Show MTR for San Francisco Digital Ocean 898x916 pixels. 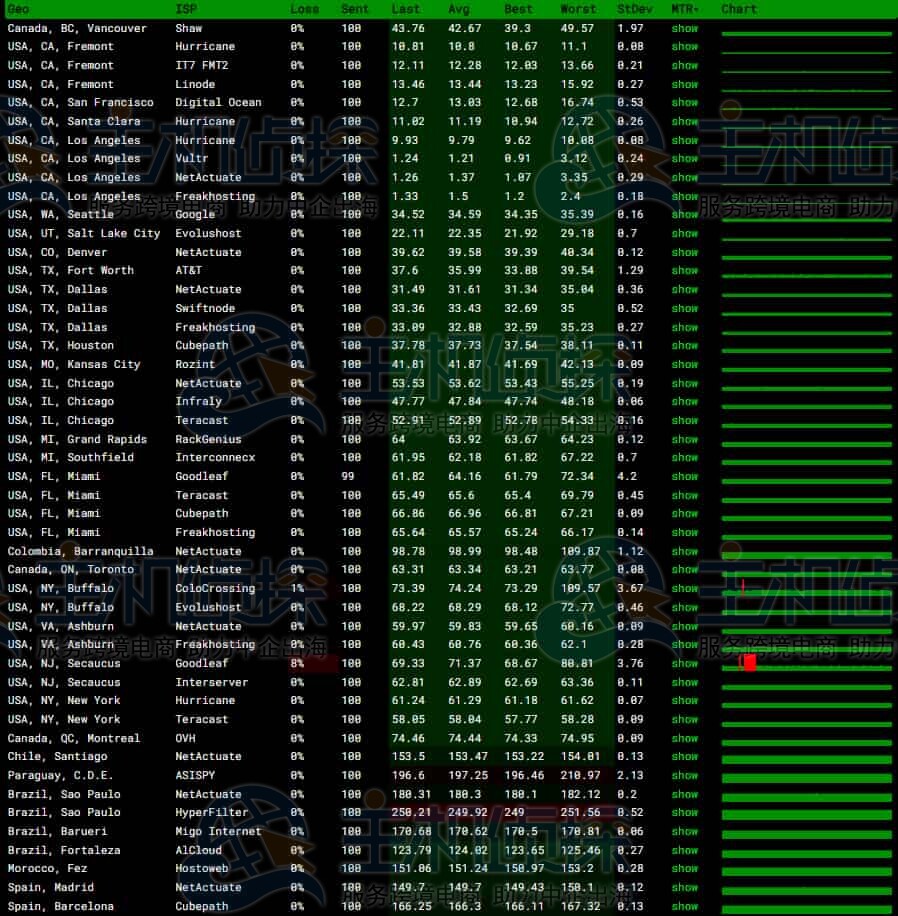point(685,102)
